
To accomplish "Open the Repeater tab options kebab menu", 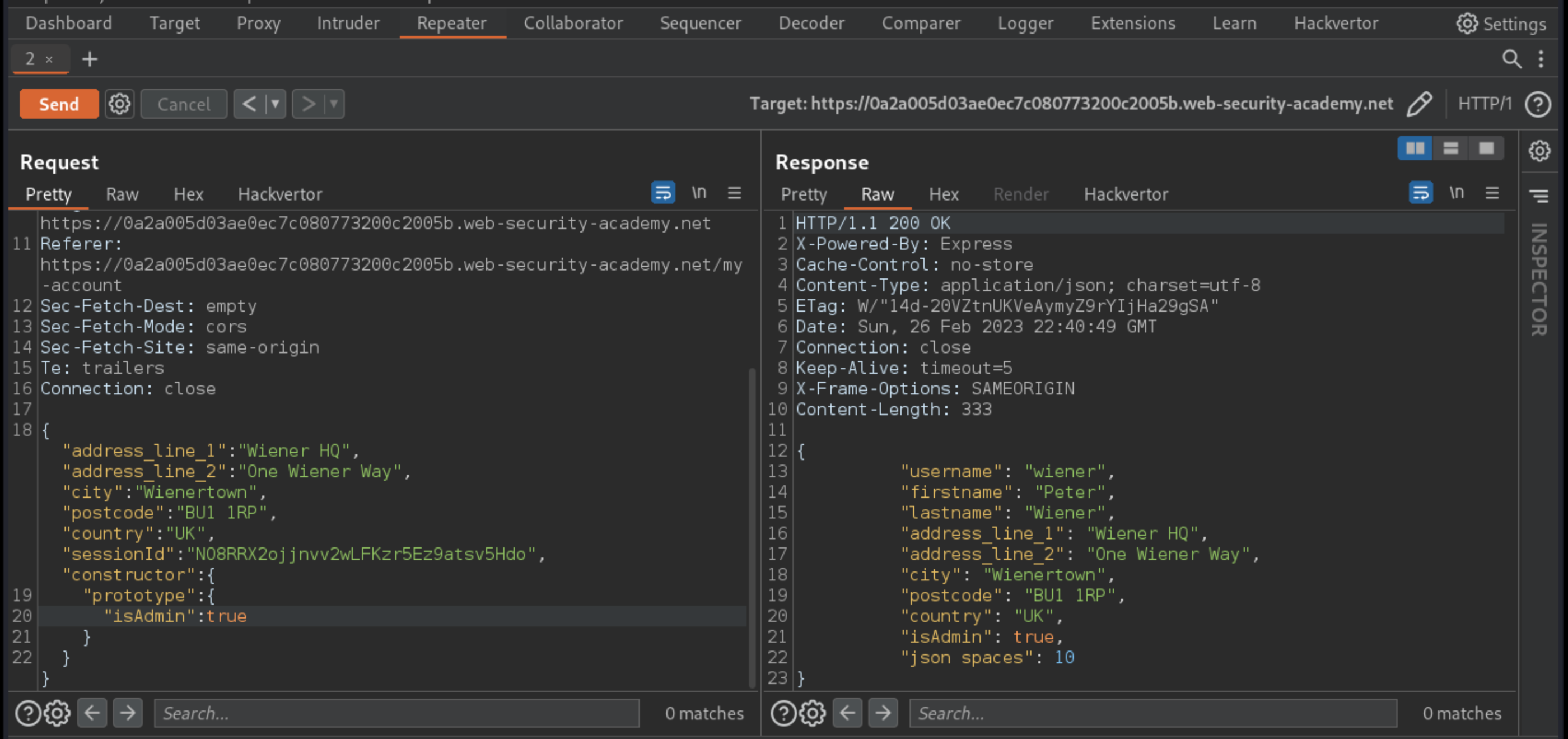I will point(1541,59).
